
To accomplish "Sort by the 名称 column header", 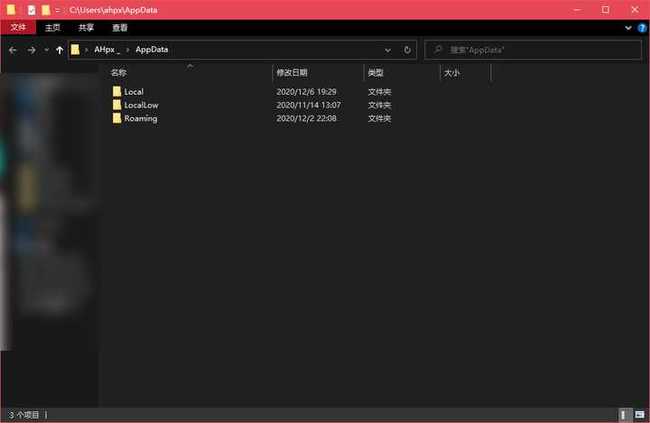I will tap(119, 73).
